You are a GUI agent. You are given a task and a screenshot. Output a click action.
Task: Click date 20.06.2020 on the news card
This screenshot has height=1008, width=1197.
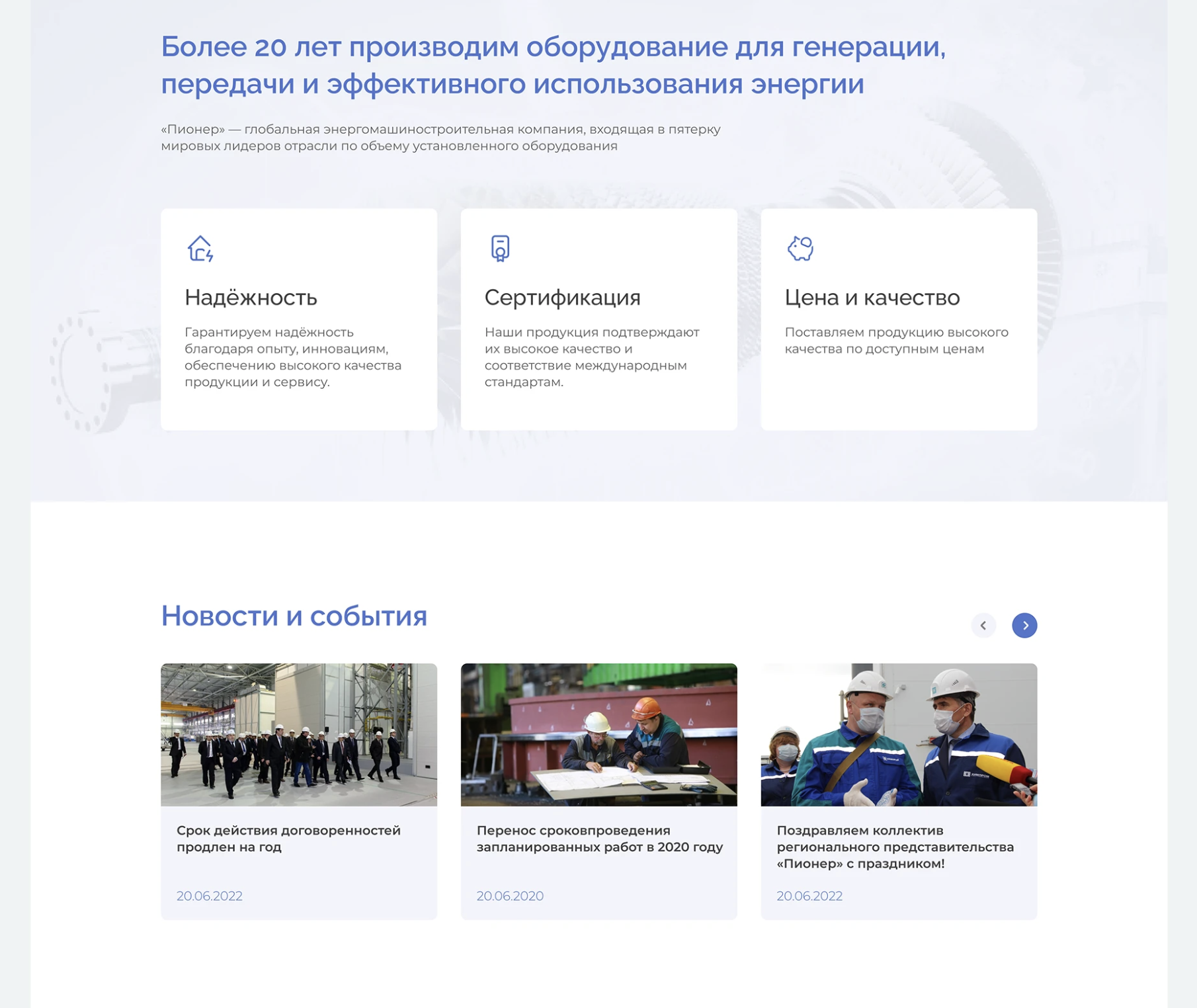pyautogui.click(x=510, y=896)
